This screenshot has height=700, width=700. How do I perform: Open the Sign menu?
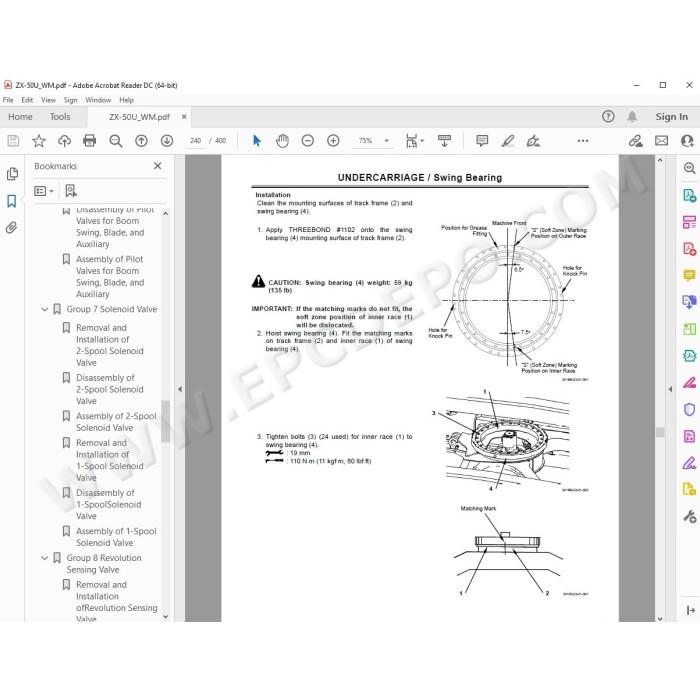[x=70, y=100]
